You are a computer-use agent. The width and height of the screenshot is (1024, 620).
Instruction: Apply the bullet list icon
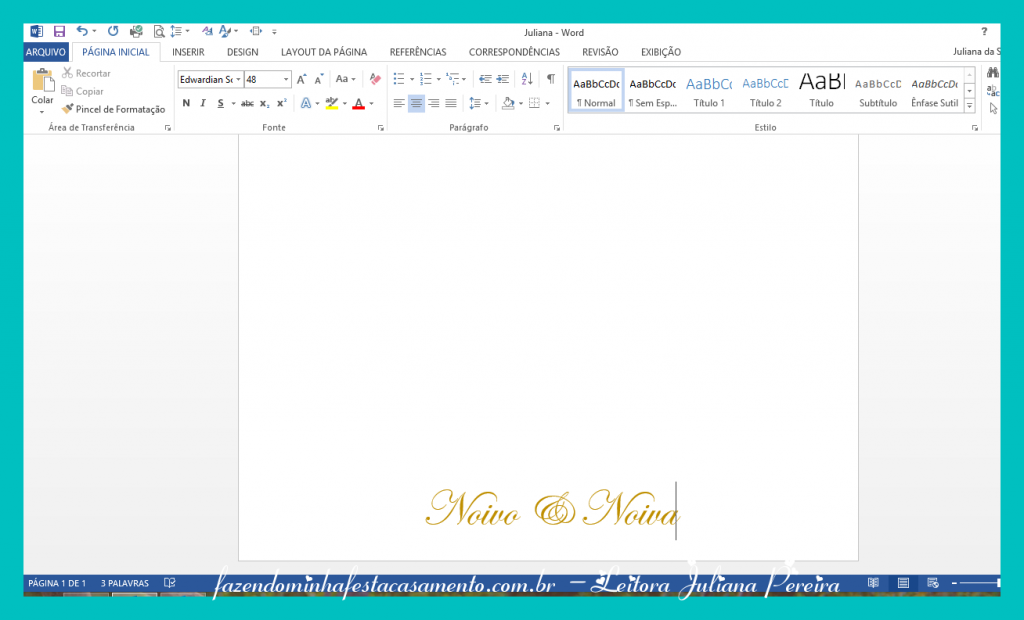point(399,79)
